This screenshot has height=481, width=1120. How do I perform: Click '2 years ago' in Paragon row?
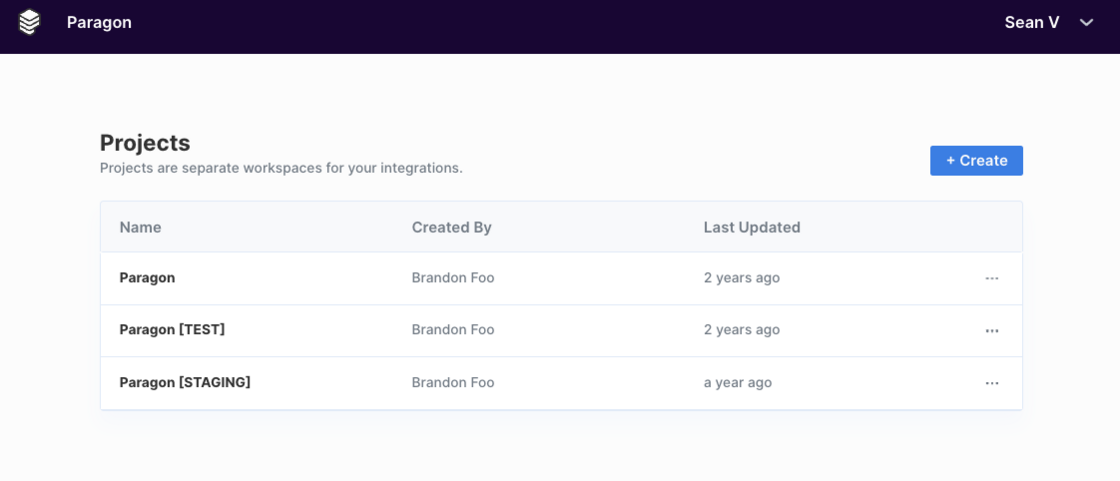click(x=742, y=278)
